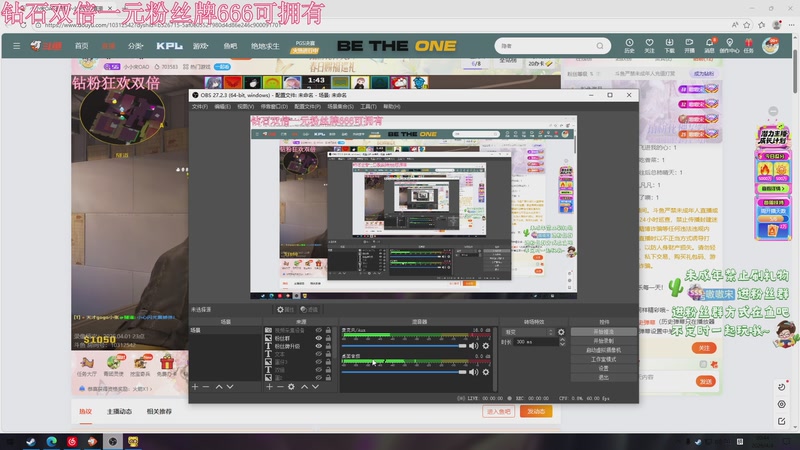Click 开始录制 start recording button in OBS

point(604,341)
